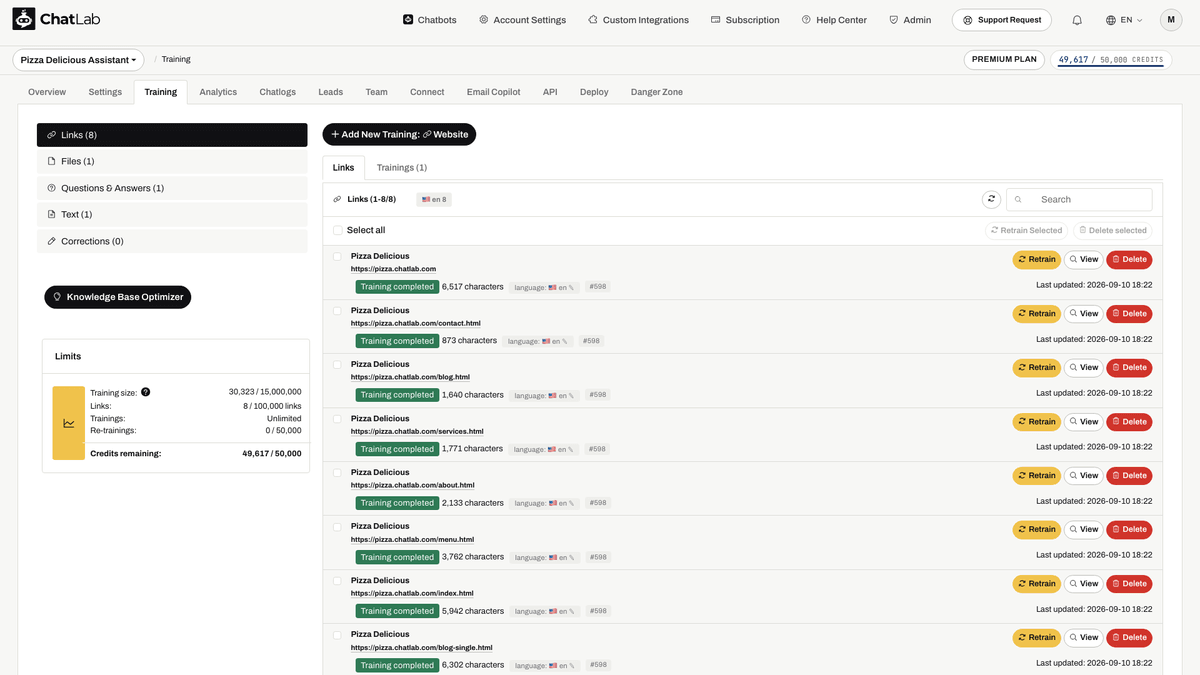Tick checkbox for blog.html link
Viewport: 1200px width, 675px height.
[x=338, y=365]
